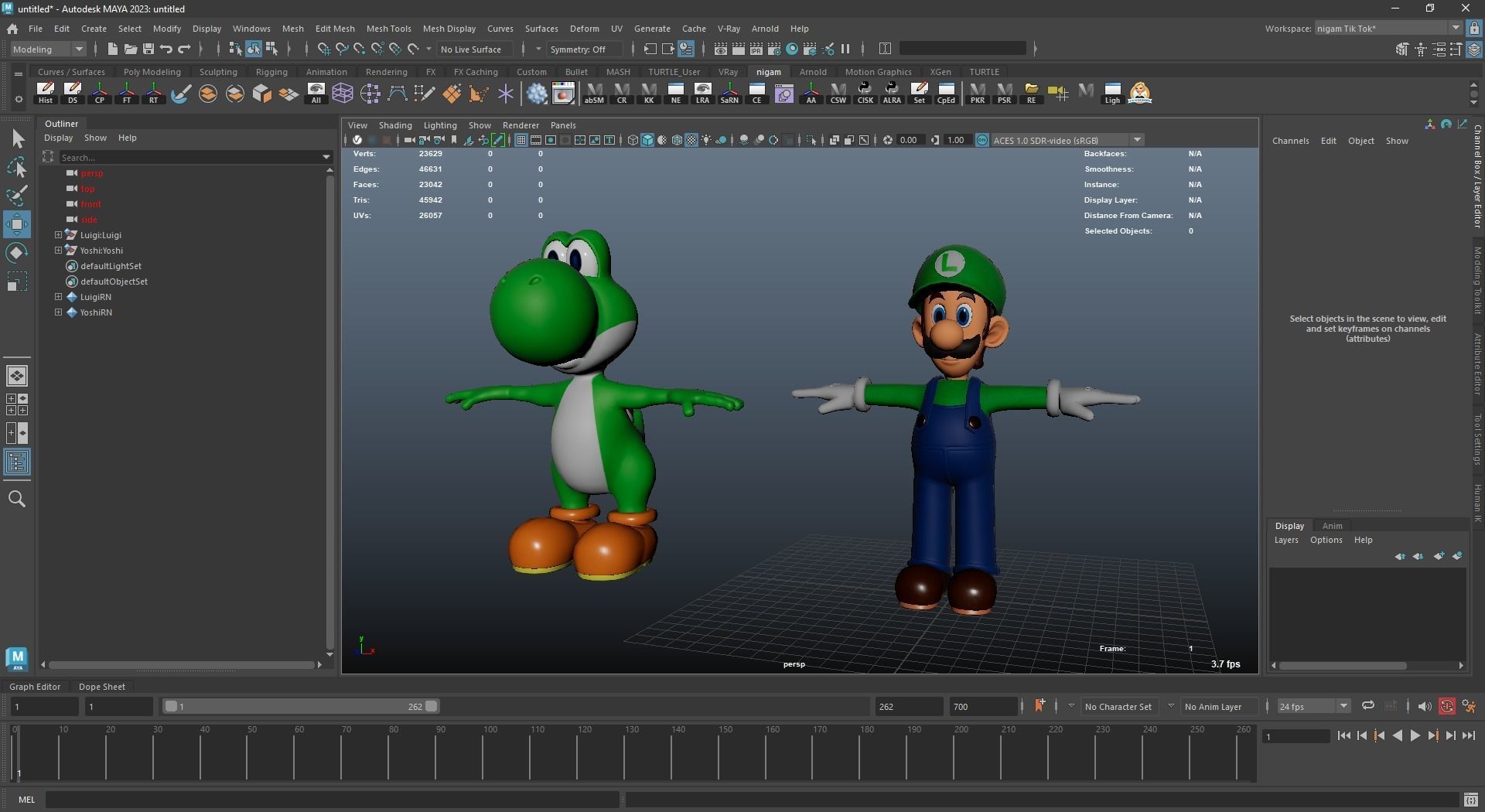Activate the Select tool in the toolbox
The width and height of the screenshot is (1485, 812).
[17, 139]
